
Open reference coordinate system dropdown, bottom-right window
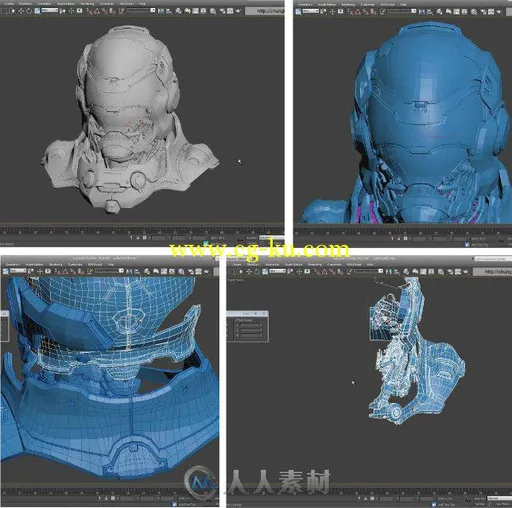point(277,271)
